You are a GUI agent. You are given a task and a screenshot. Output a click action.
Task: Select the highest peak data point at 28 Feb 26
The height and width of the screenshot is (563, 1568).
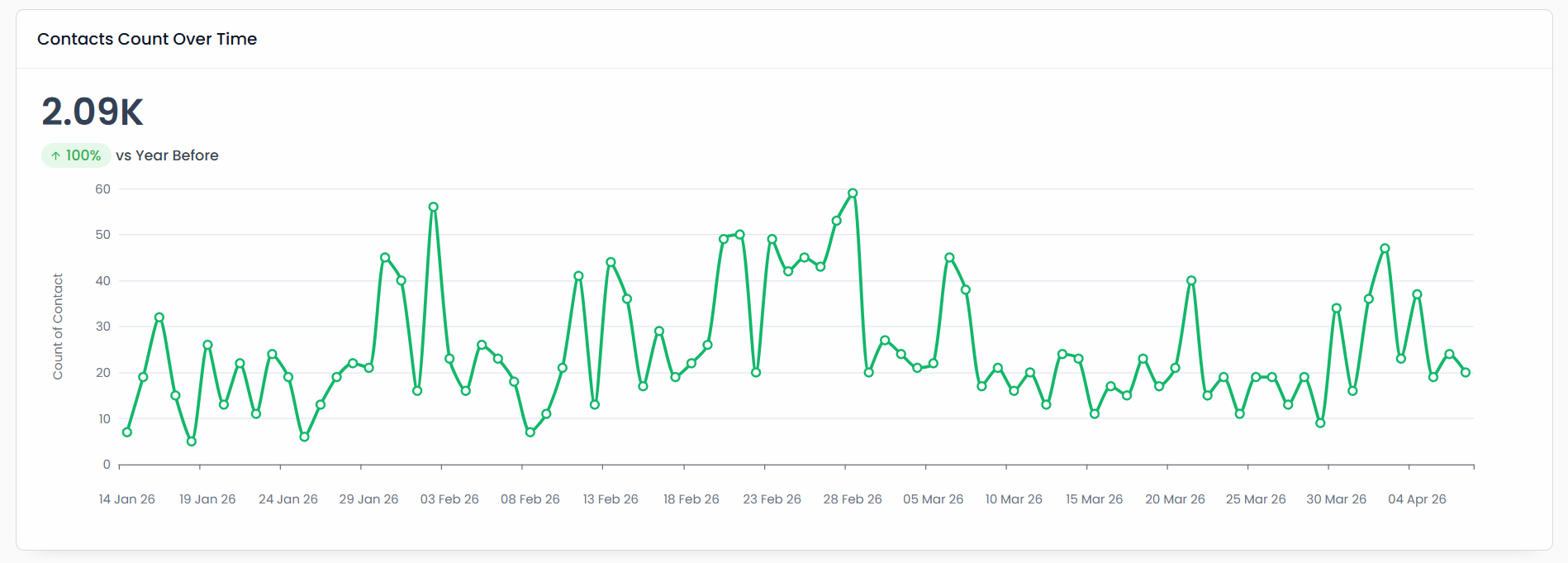(x=853, y=193)
